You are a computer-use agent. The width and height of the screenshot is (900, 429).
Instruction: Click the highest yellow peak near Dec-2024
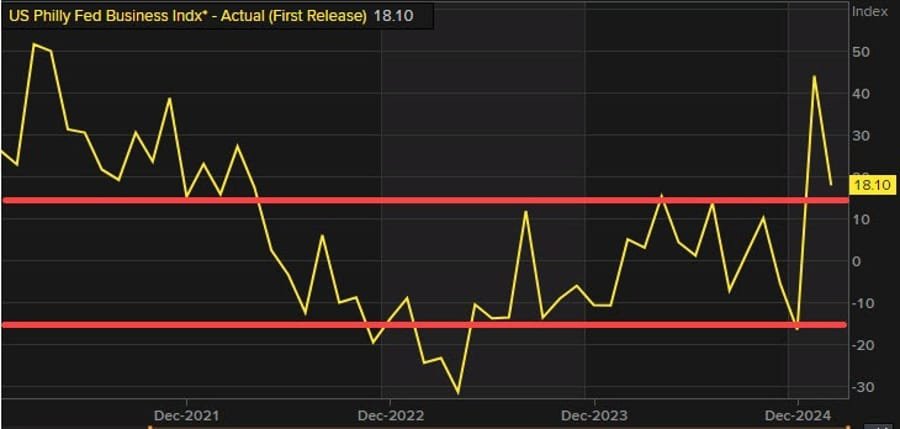coord(814,76)
